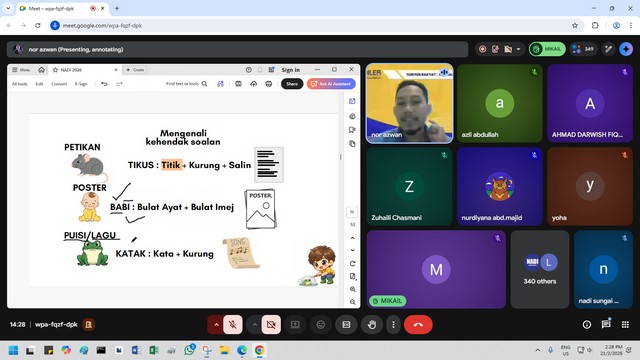Click the nor azwan video thumbnail
The height and width of the screenshot is (360, 640).
point(409,103)
